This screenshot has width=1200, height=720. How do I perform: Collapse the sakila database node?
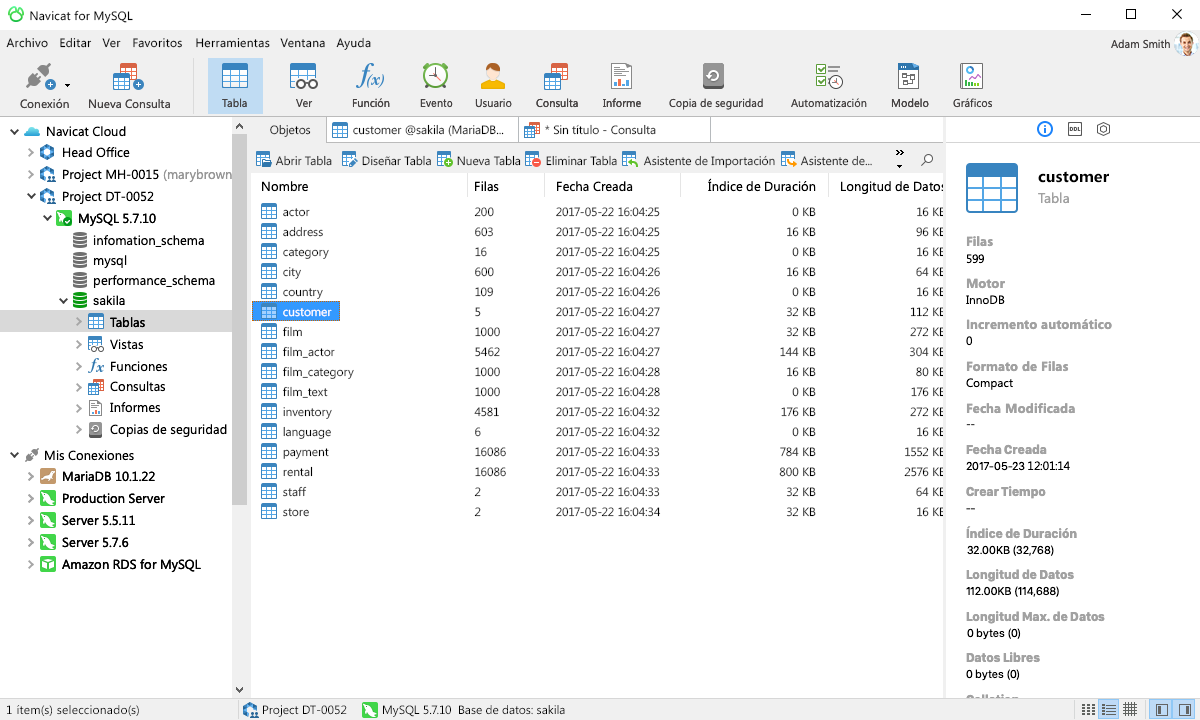64,300
